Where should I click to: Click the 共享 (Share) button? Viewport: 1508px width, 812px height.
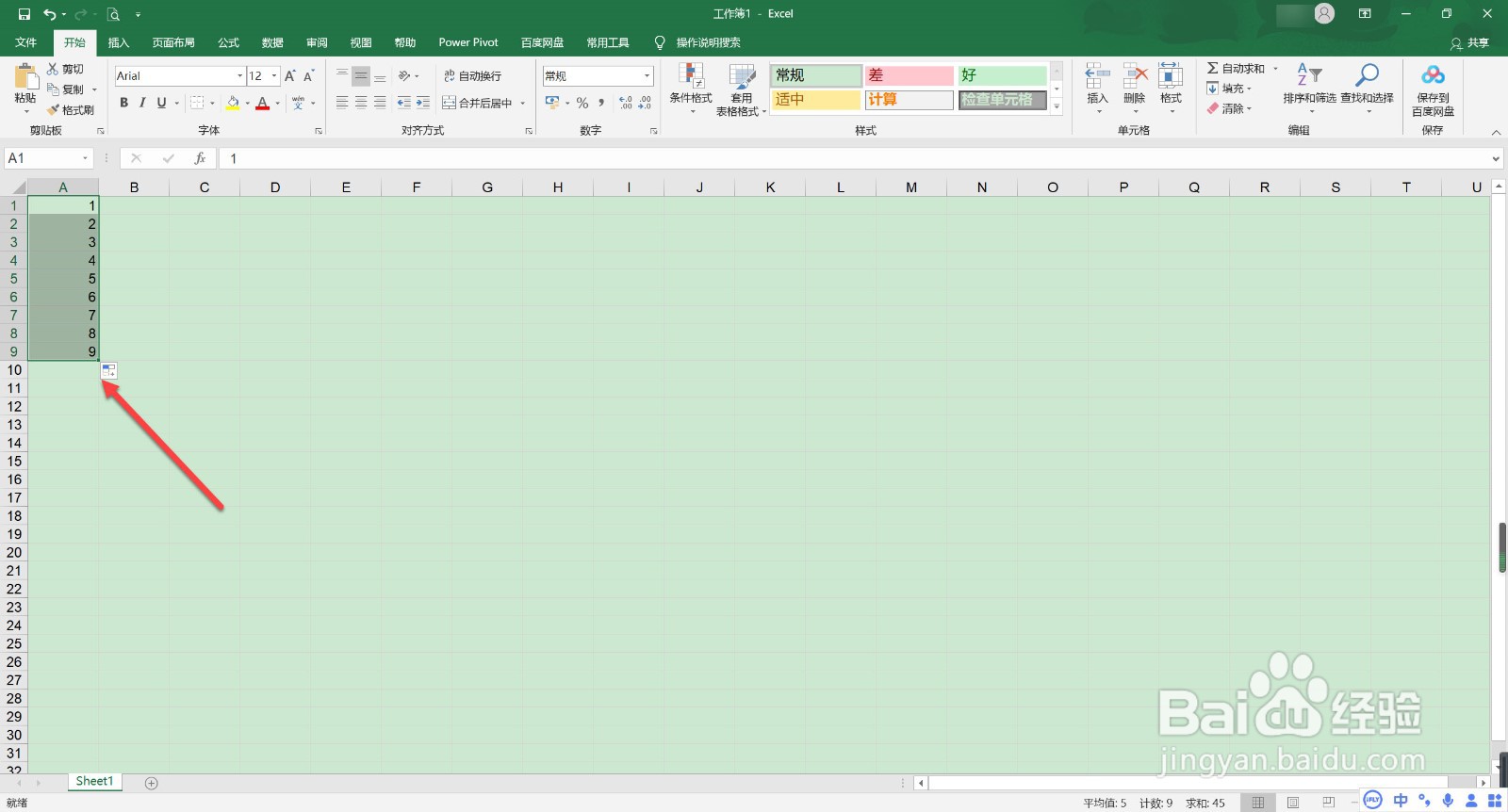(1470, 43)
